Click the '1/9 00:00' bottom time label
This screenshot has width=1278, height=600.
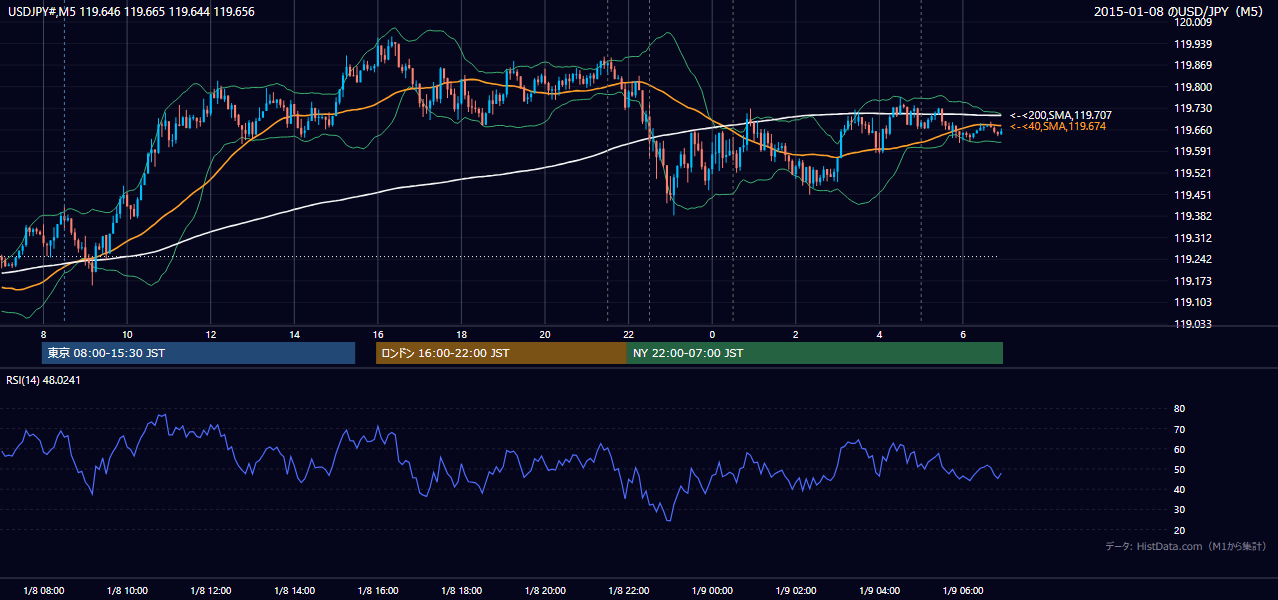(712, 591)
